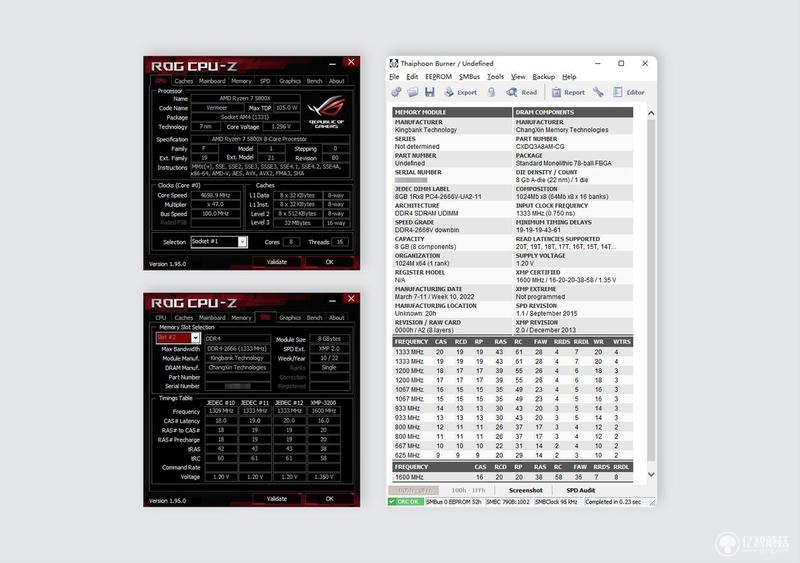This screenshot has height=563, width=800.
Task: Click the gears icon in Thaiphoon toolbar
Action: (396, 92)
